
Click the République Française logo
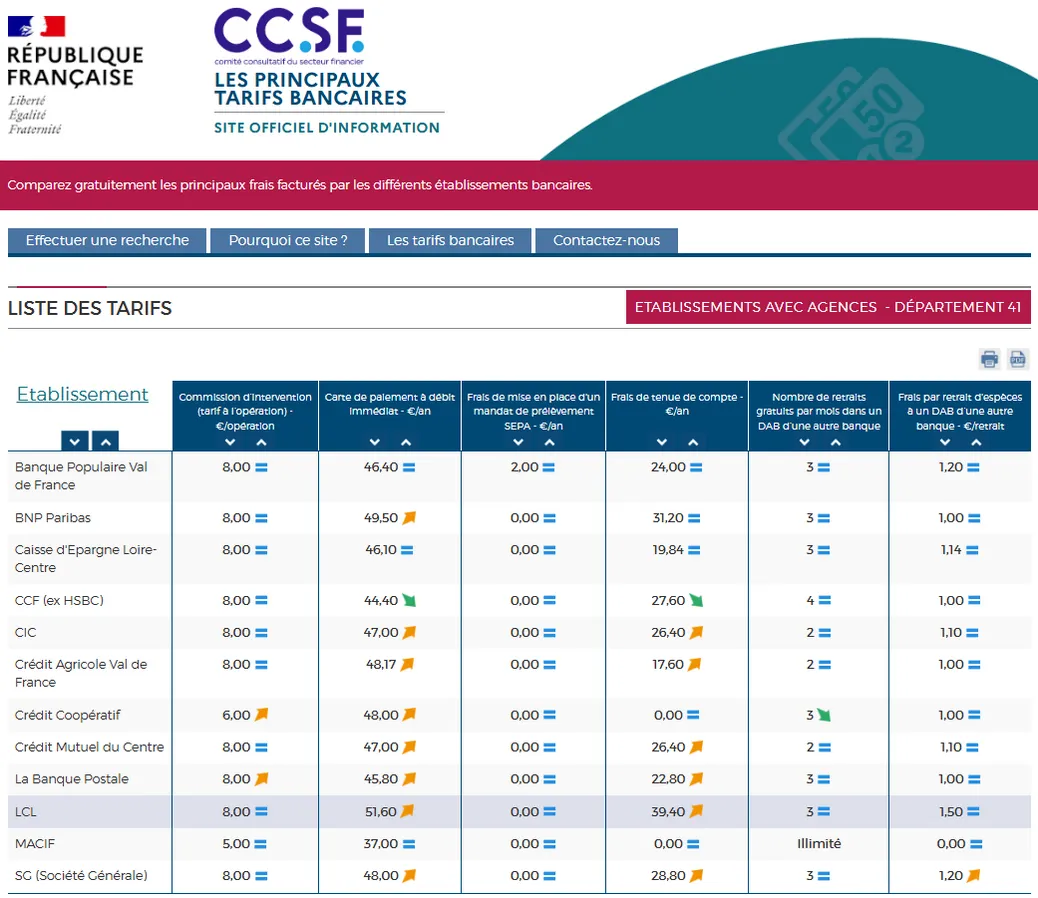75,75
